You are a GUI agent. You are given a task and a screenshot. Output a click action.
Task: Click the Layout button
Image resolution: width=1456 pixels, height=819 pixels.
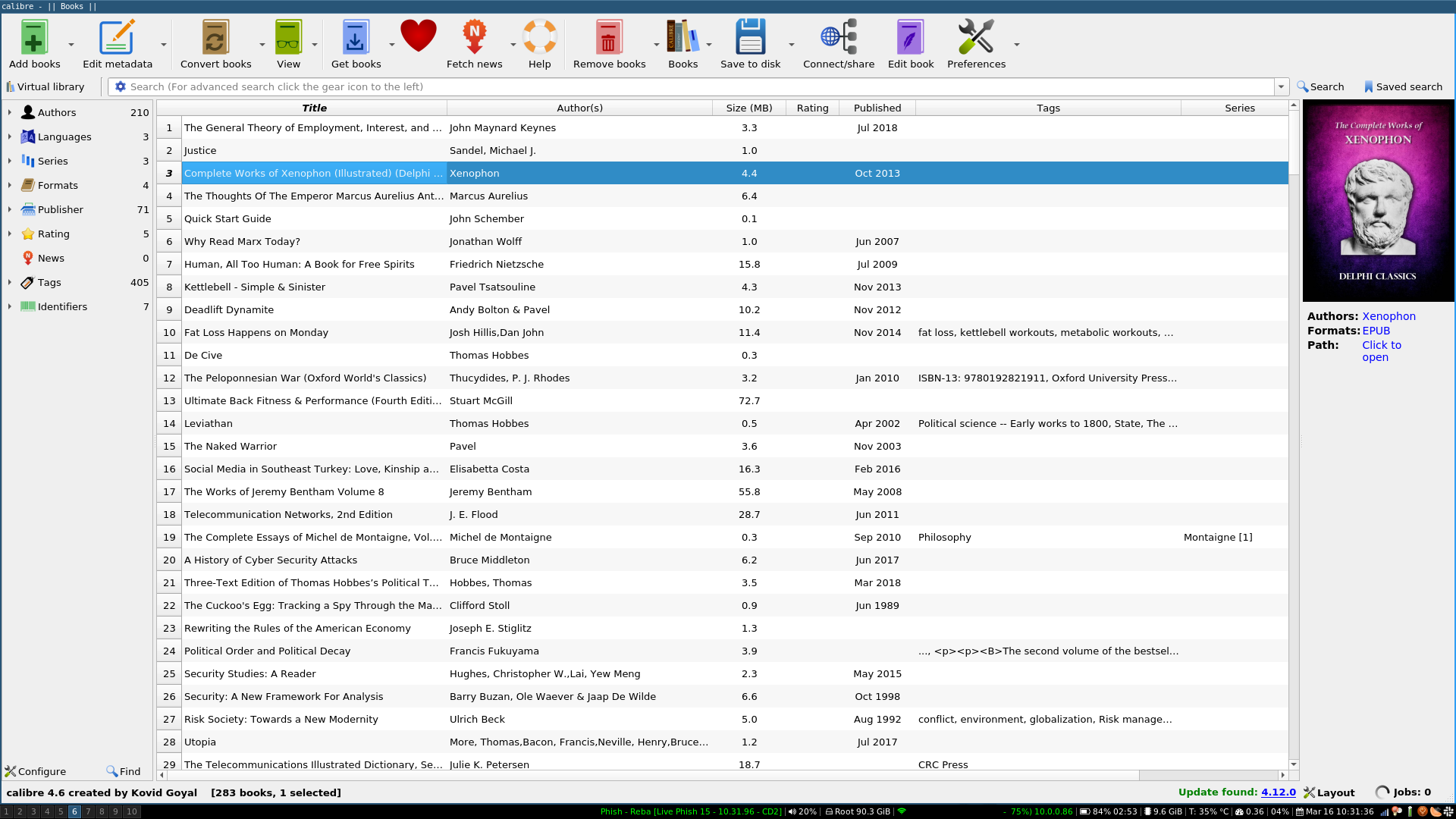tap(1329, 792)
